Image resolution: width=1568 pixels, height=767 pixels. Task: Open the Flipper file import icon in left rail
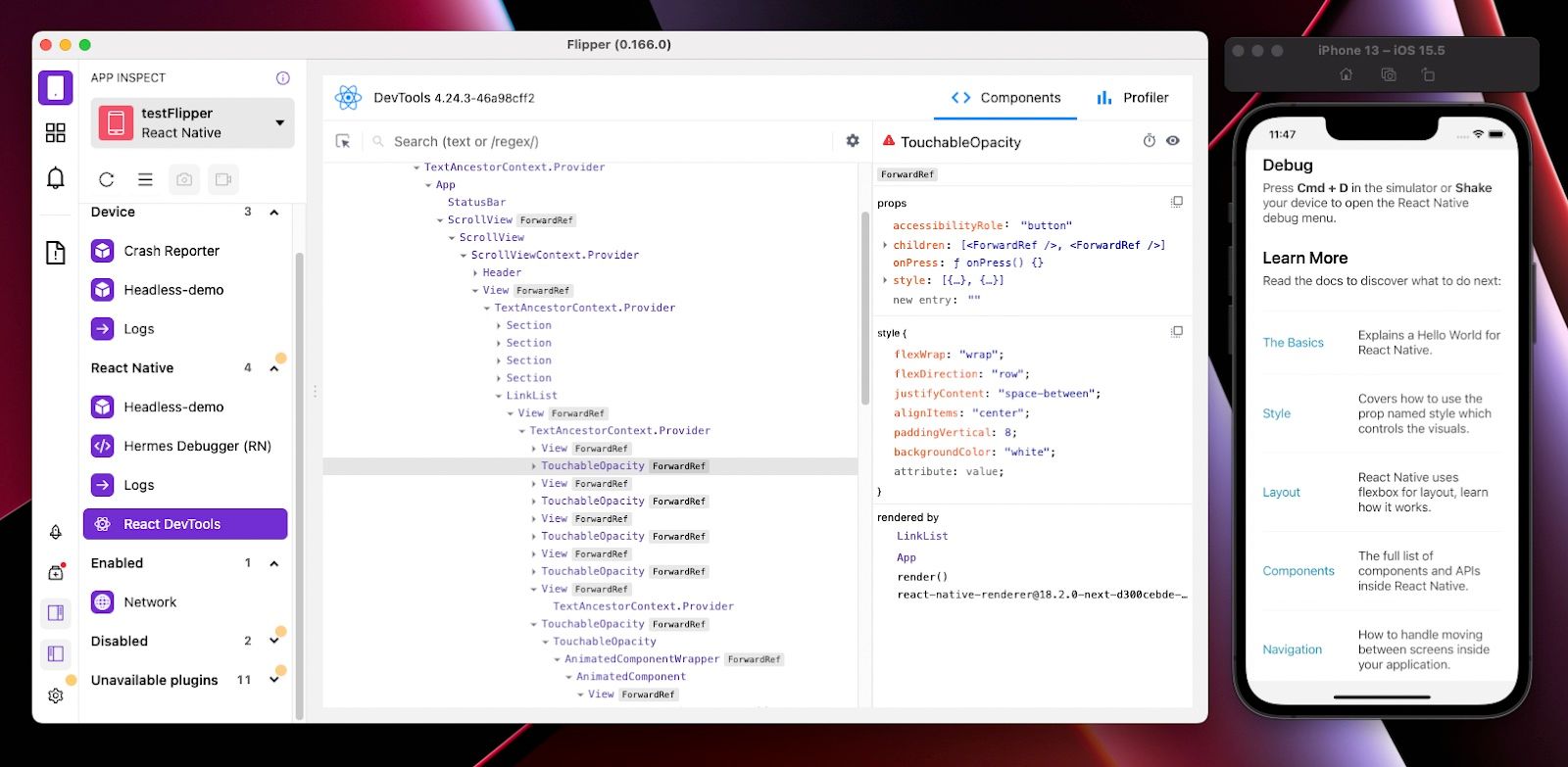tap(56, 253)
